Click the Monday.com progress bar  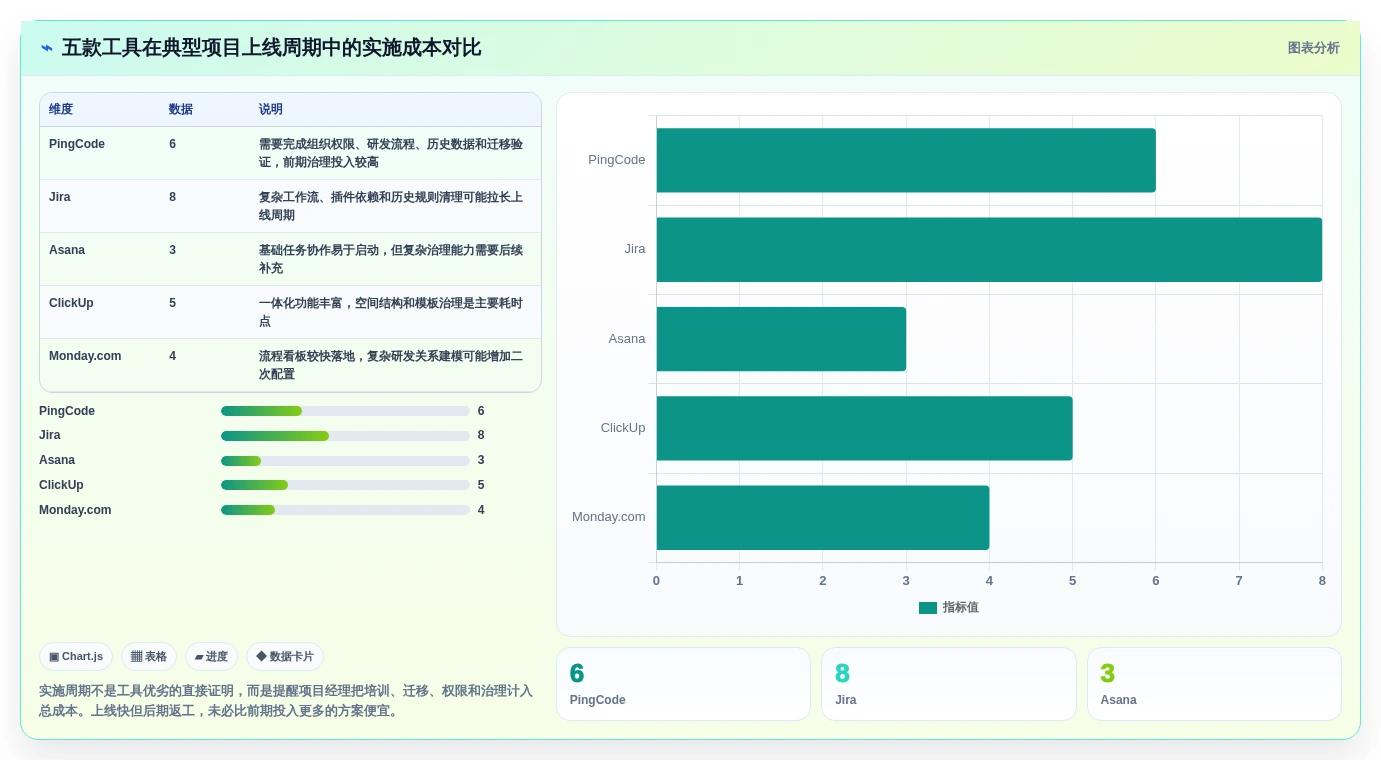point(345,510)
